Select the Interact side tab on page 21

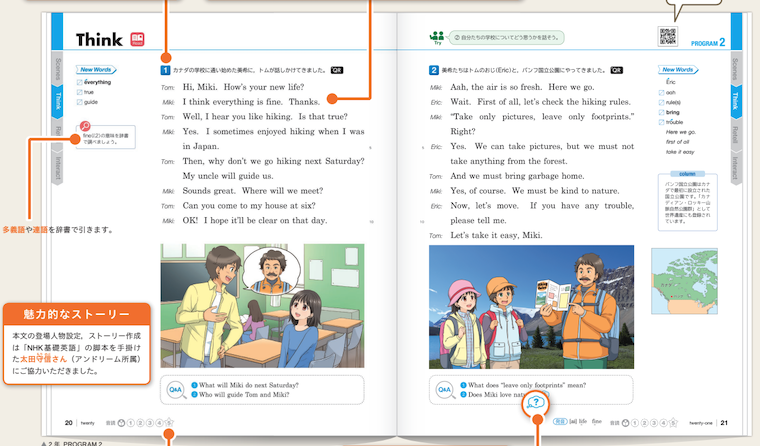[x=736, y=168]
